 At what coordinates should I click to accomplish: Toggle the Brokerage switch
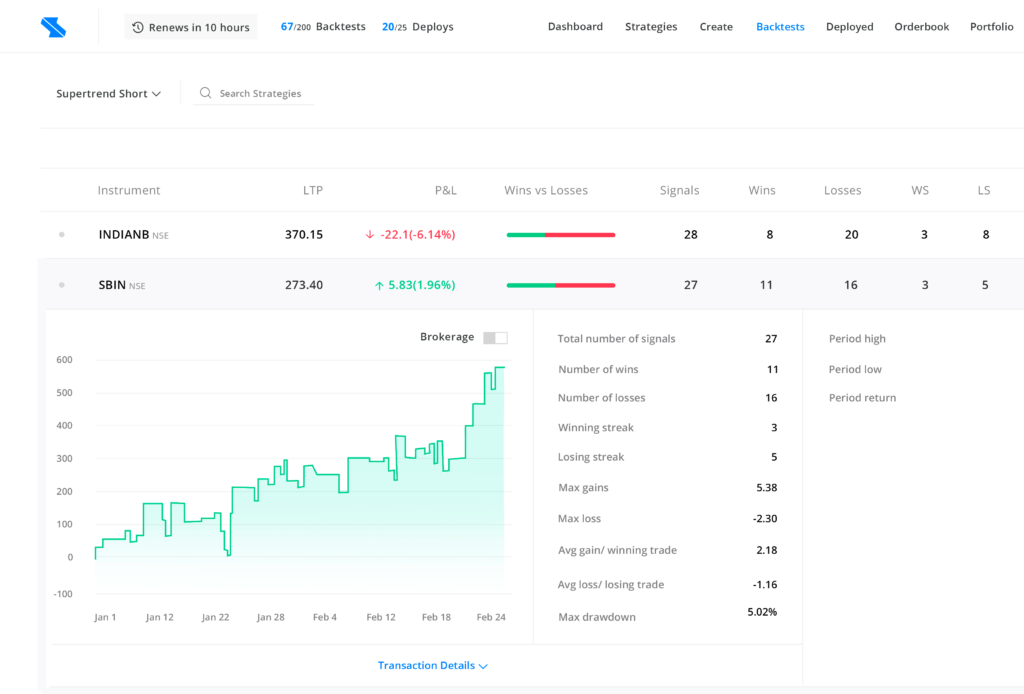[495, 338]
